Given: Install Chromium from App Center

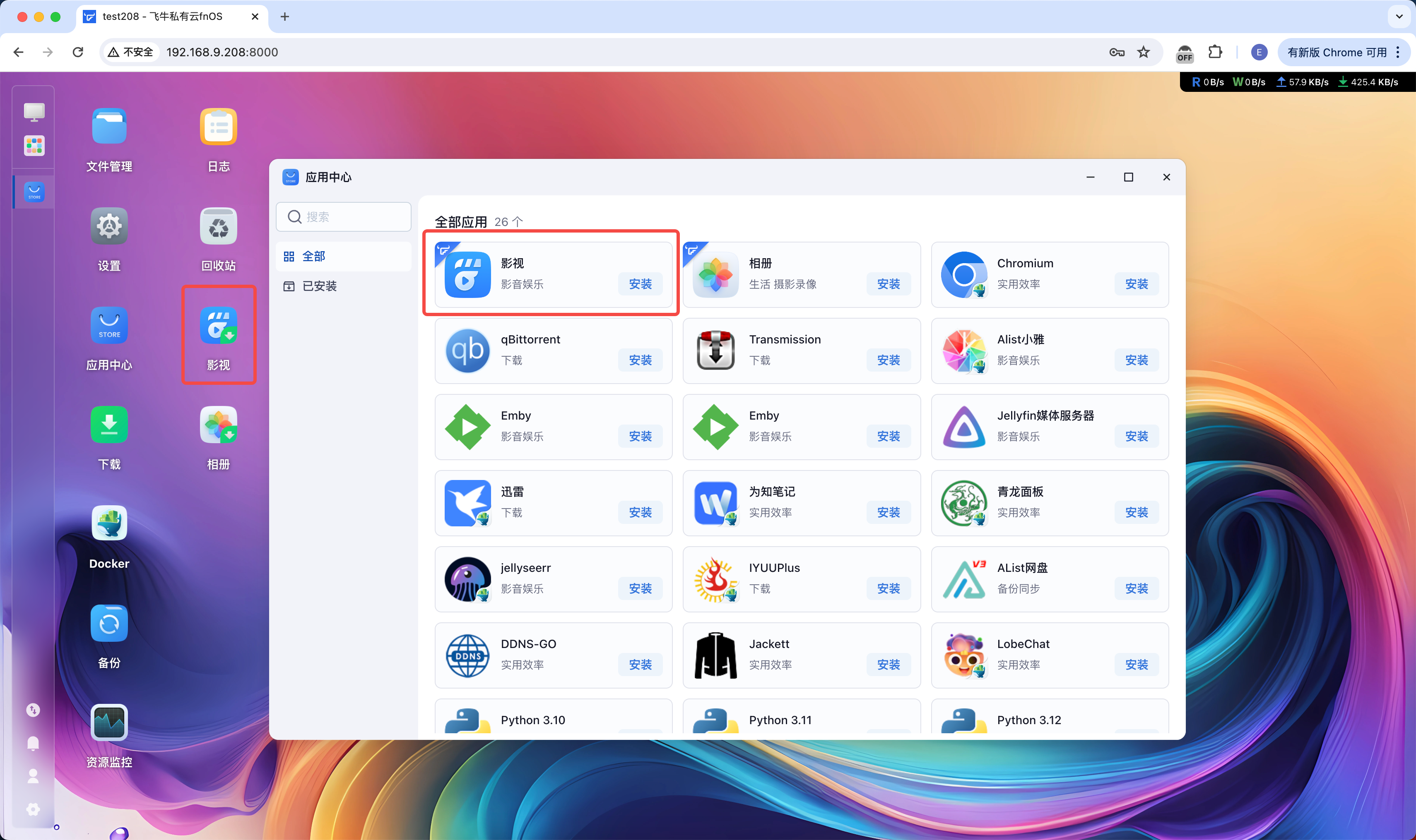Looking at the screenshot, I should [1137, 284].
